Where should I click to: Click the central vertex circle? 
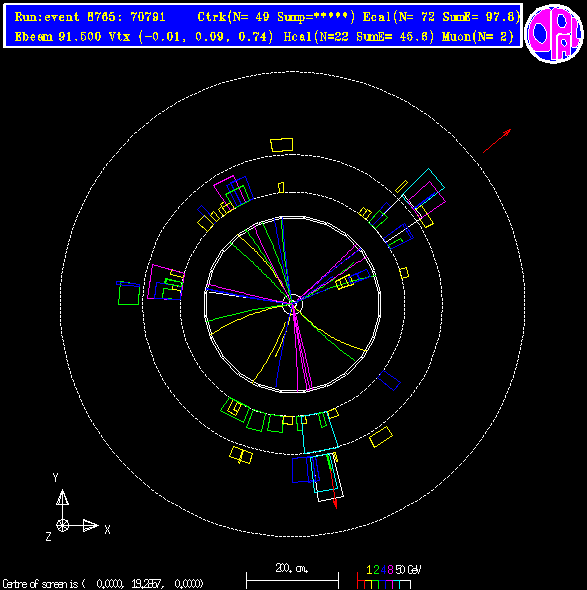(293, 304)
